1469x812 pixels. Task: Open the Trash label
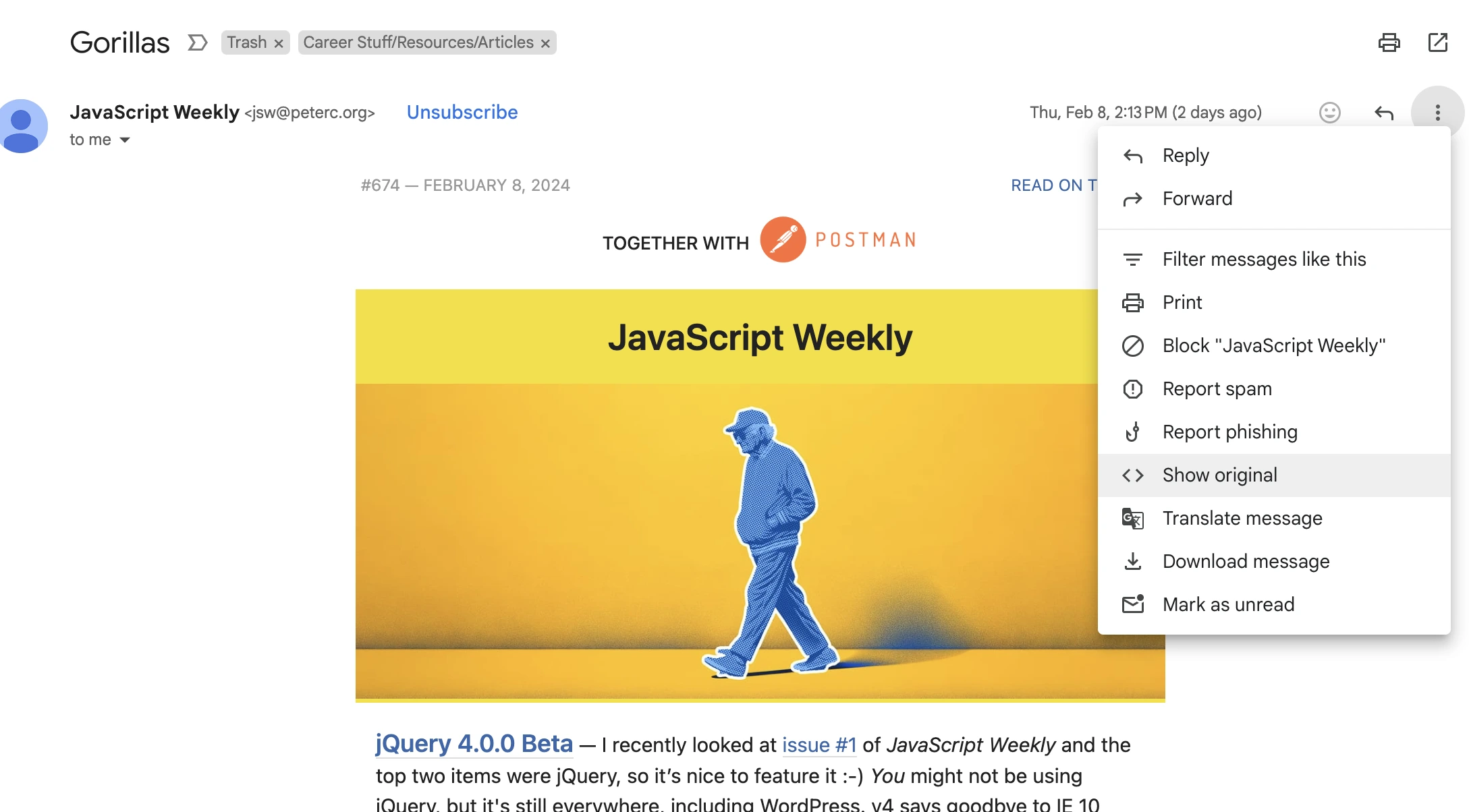tap(246, 42)
